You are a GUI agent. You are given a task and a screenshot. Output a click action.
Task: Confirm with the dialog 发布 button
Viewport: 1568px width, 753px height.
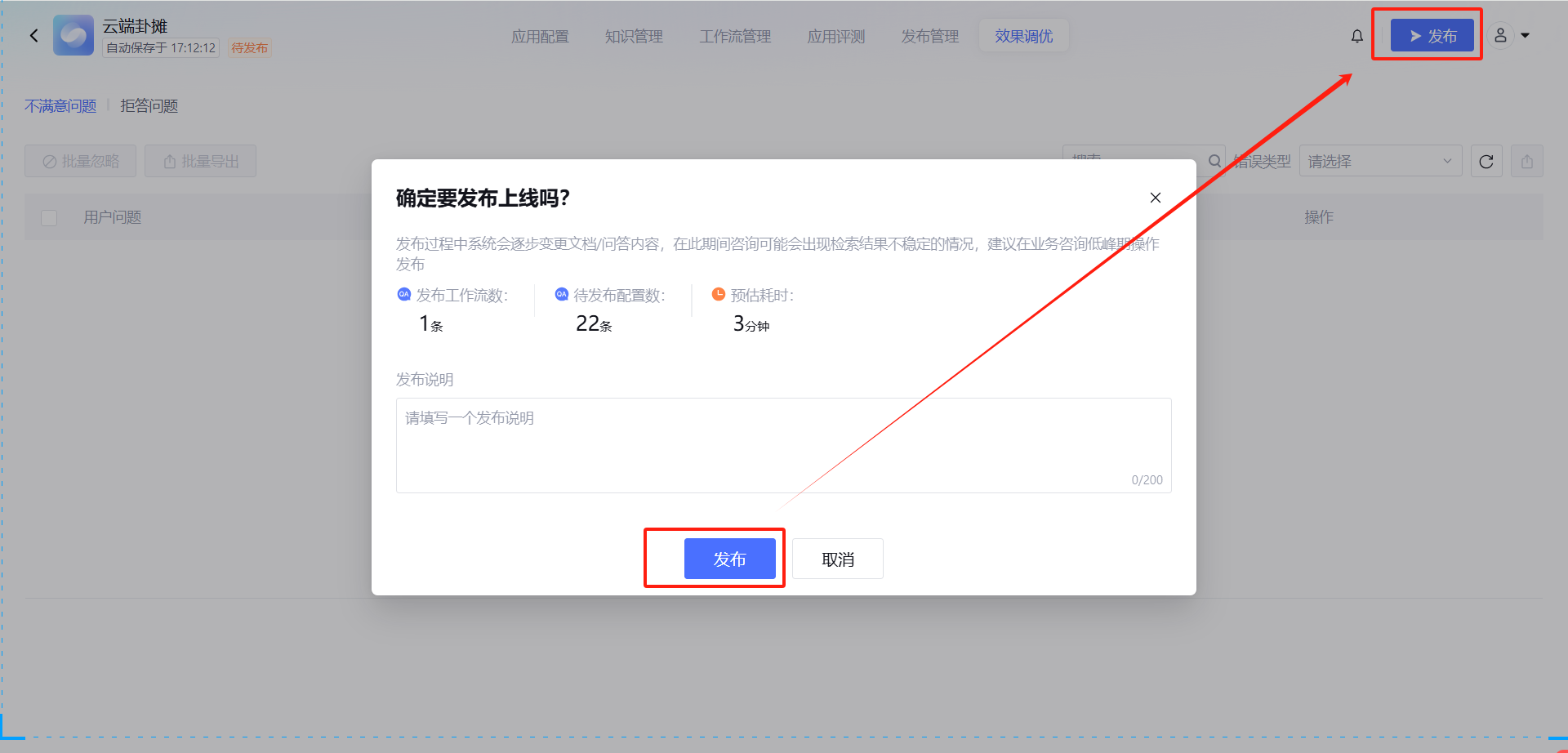pyautogui.click(x=730, y=559)
